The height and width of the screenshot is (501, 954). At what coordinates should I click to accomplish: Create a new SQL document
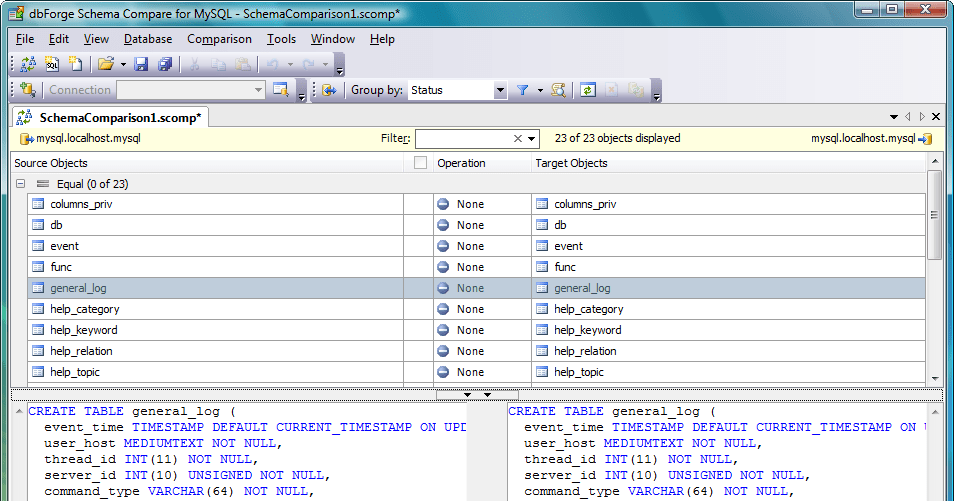tap(52, 64)
